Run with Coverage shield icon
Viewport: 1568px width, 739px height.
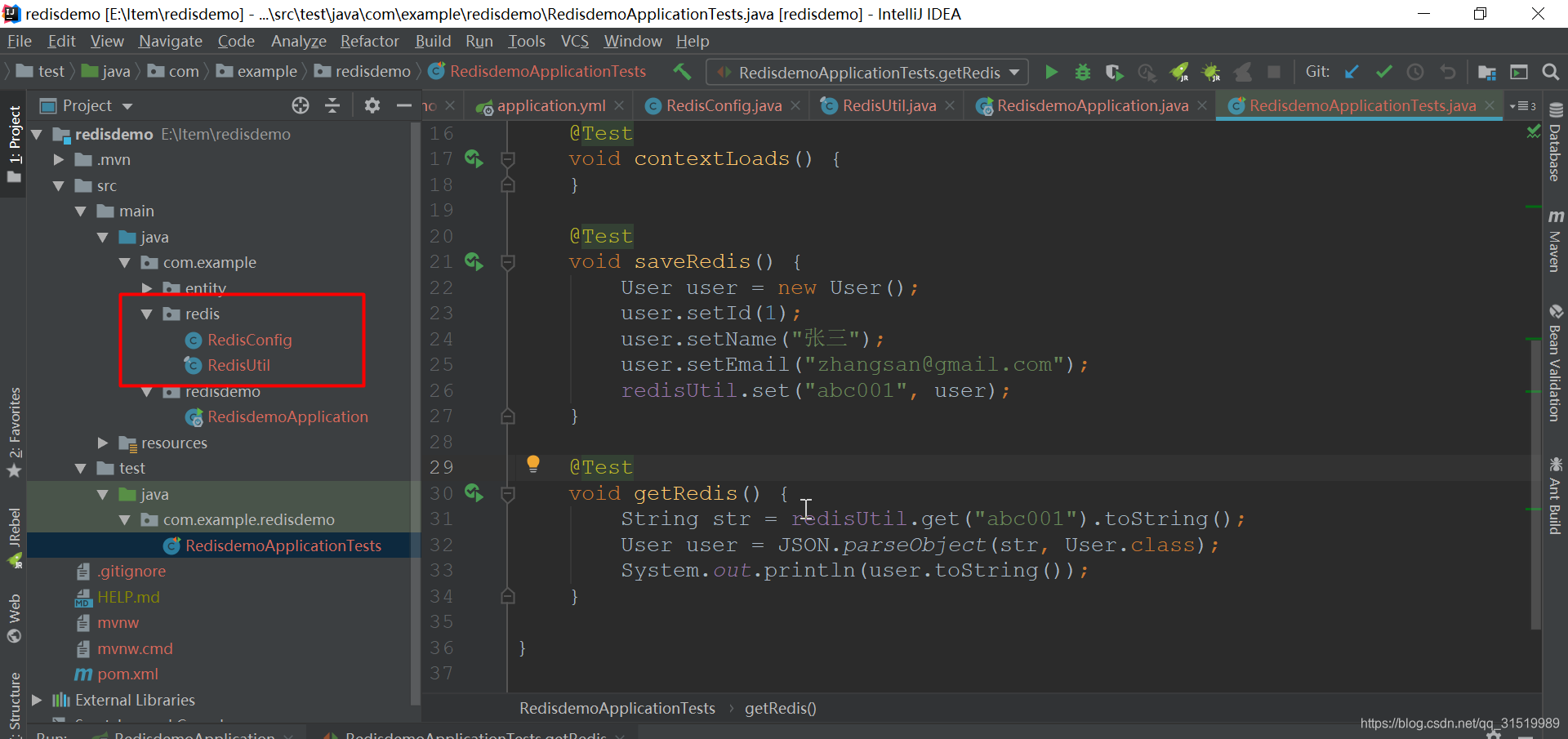[x=1114, y=72]
